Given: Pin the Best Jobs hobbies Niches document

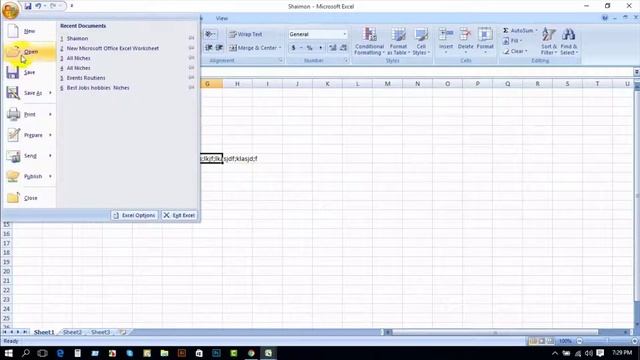Looking at the screenshot, I should (x=191, y=87).
